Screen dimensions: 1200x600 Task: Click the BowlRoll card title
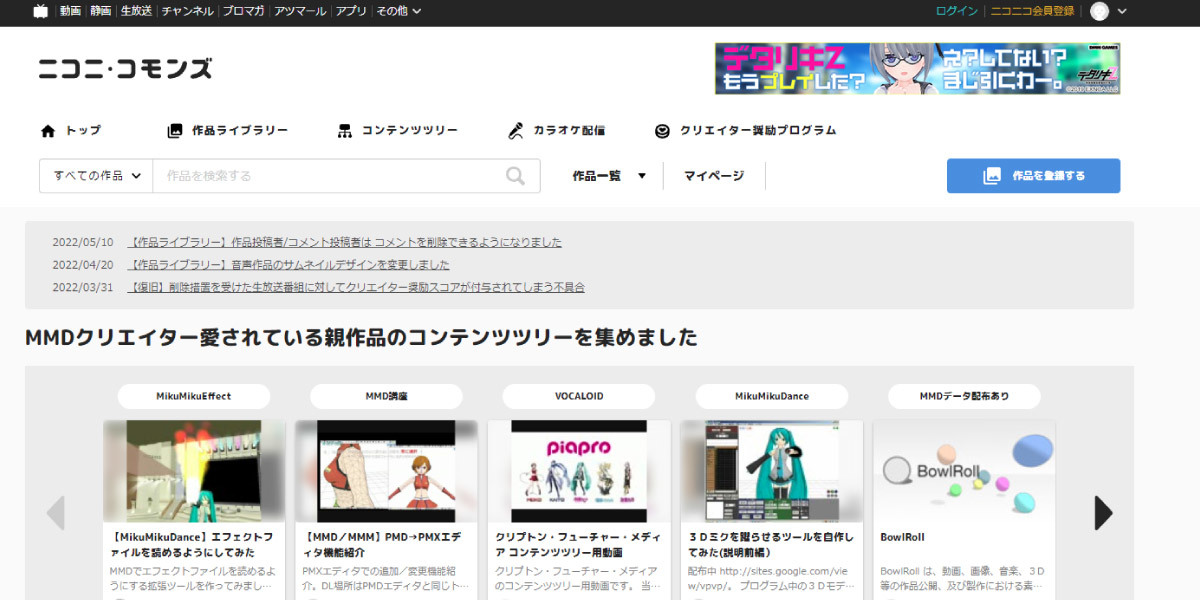click(x=902, y=537)
